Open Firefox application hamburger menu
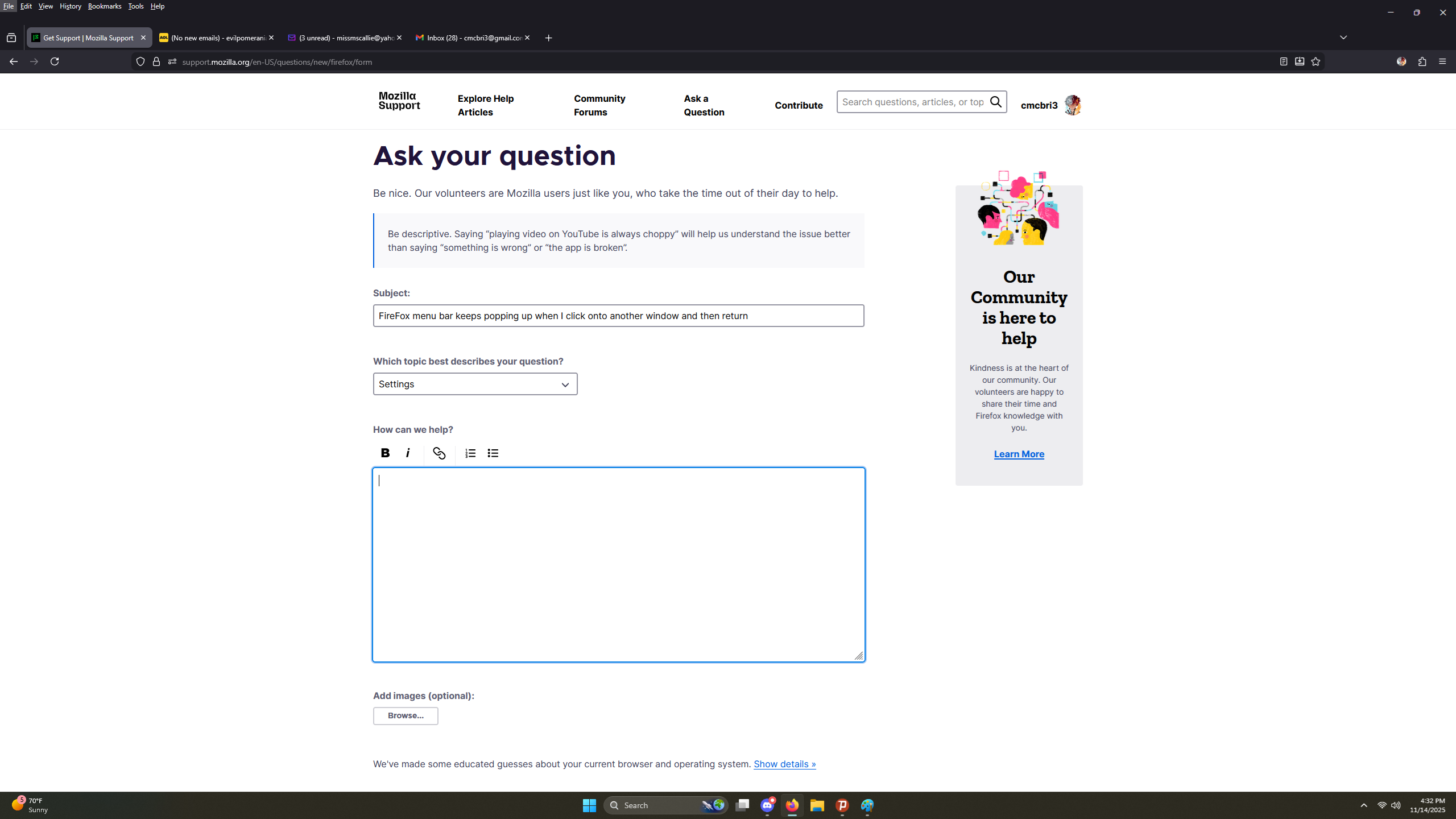The height and width of the screenshot is (819, 1456). tap(1442, 61)
